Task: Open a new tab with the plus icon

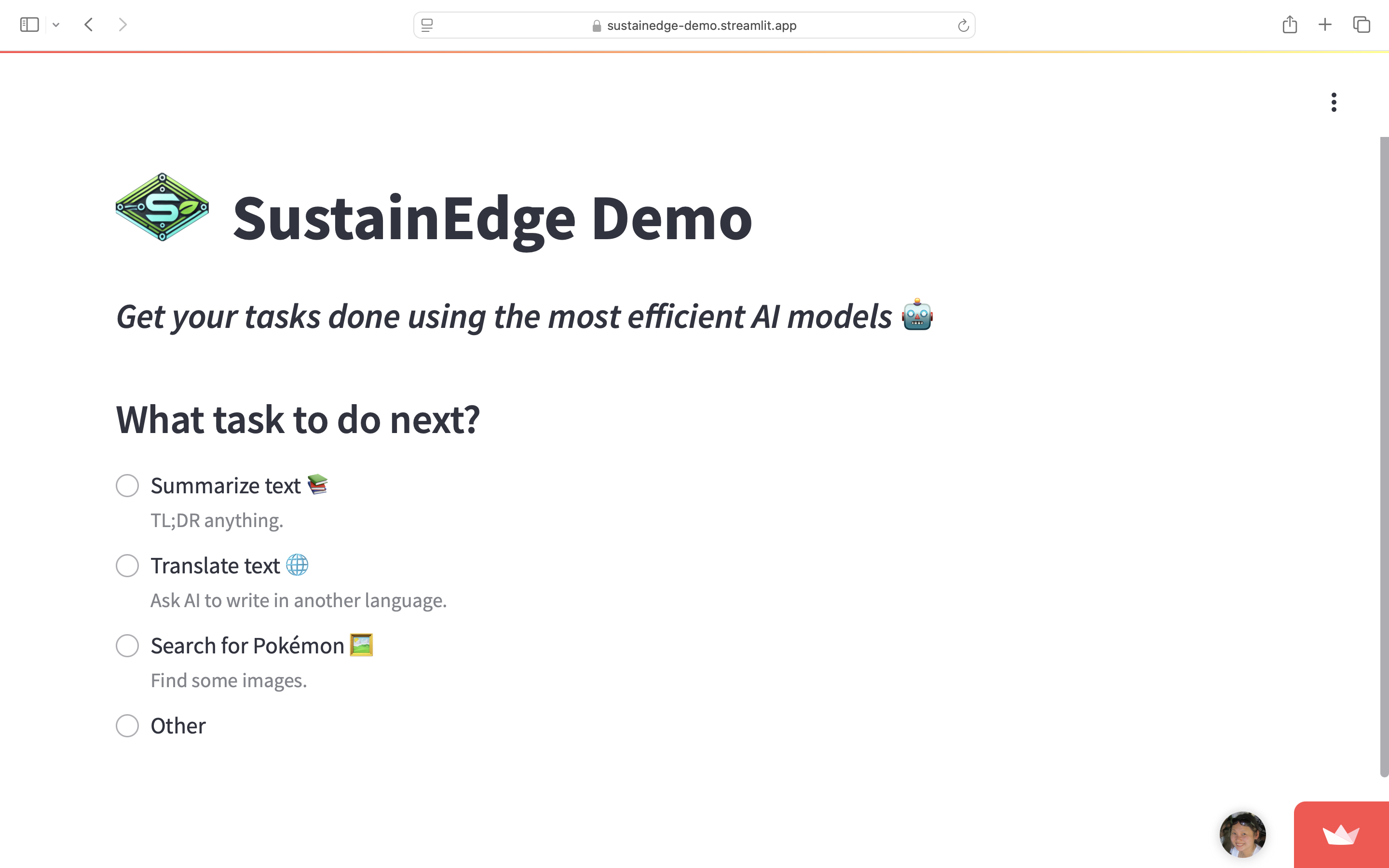Action: [1325, 25]
